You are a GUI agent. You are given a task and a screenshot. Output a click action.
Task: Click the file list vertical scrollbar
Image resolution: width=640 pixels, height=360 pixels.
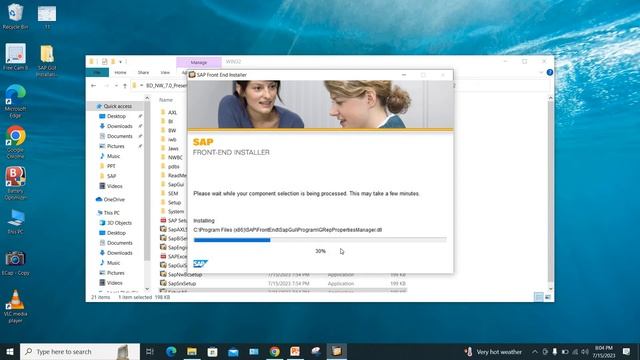tap(550, 191)
